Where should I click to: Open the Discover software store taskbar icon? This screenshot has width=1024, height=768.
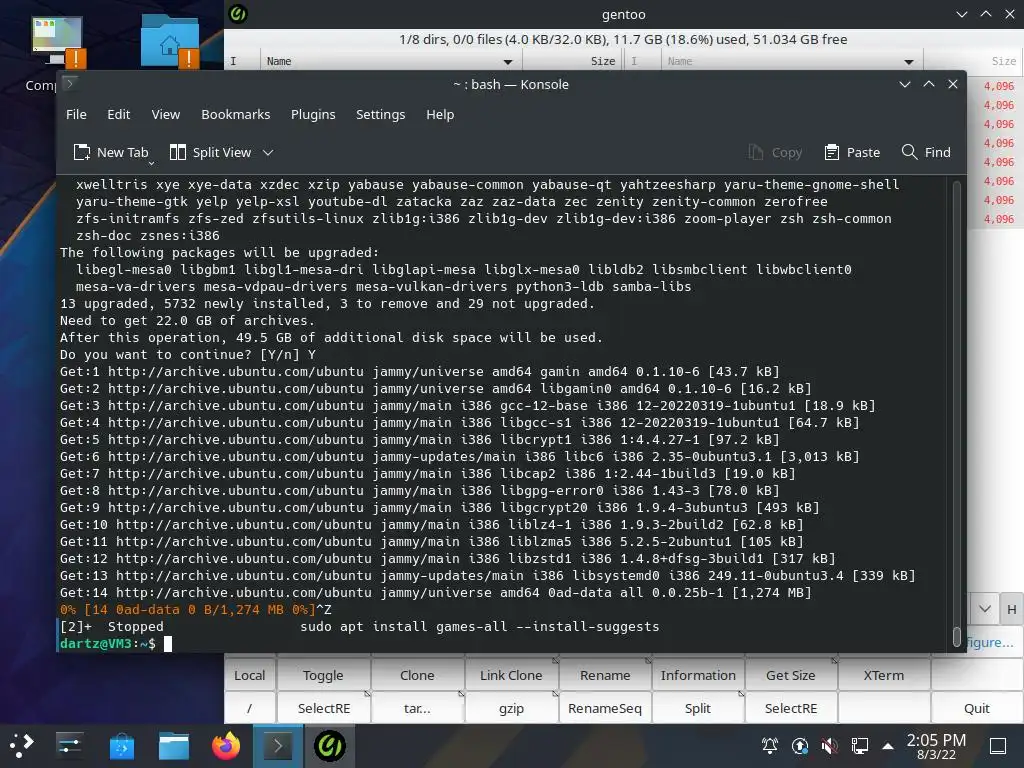pos(121,746)
